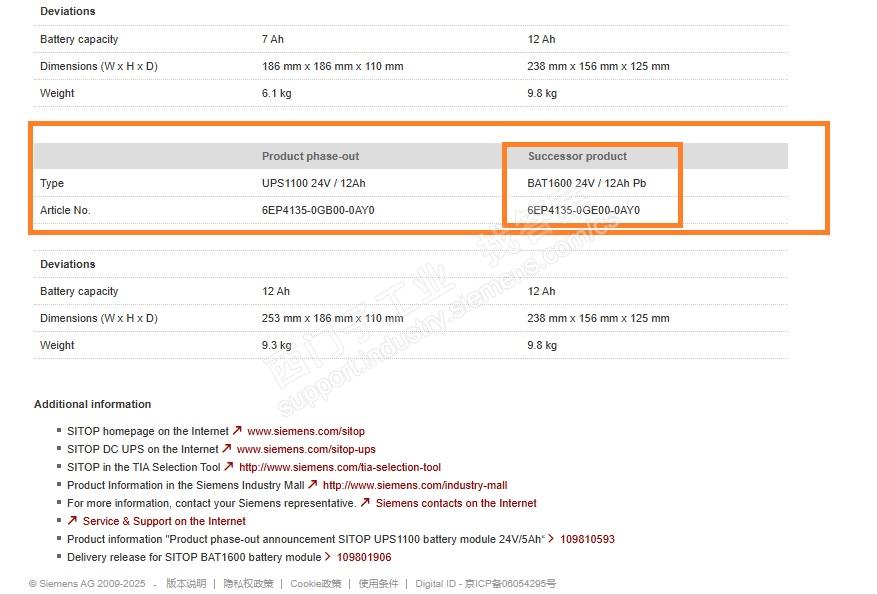This screenshot has width=877, height=595.
Task: Click the arrow icon before Siemens contacts link
Action: 365,502
